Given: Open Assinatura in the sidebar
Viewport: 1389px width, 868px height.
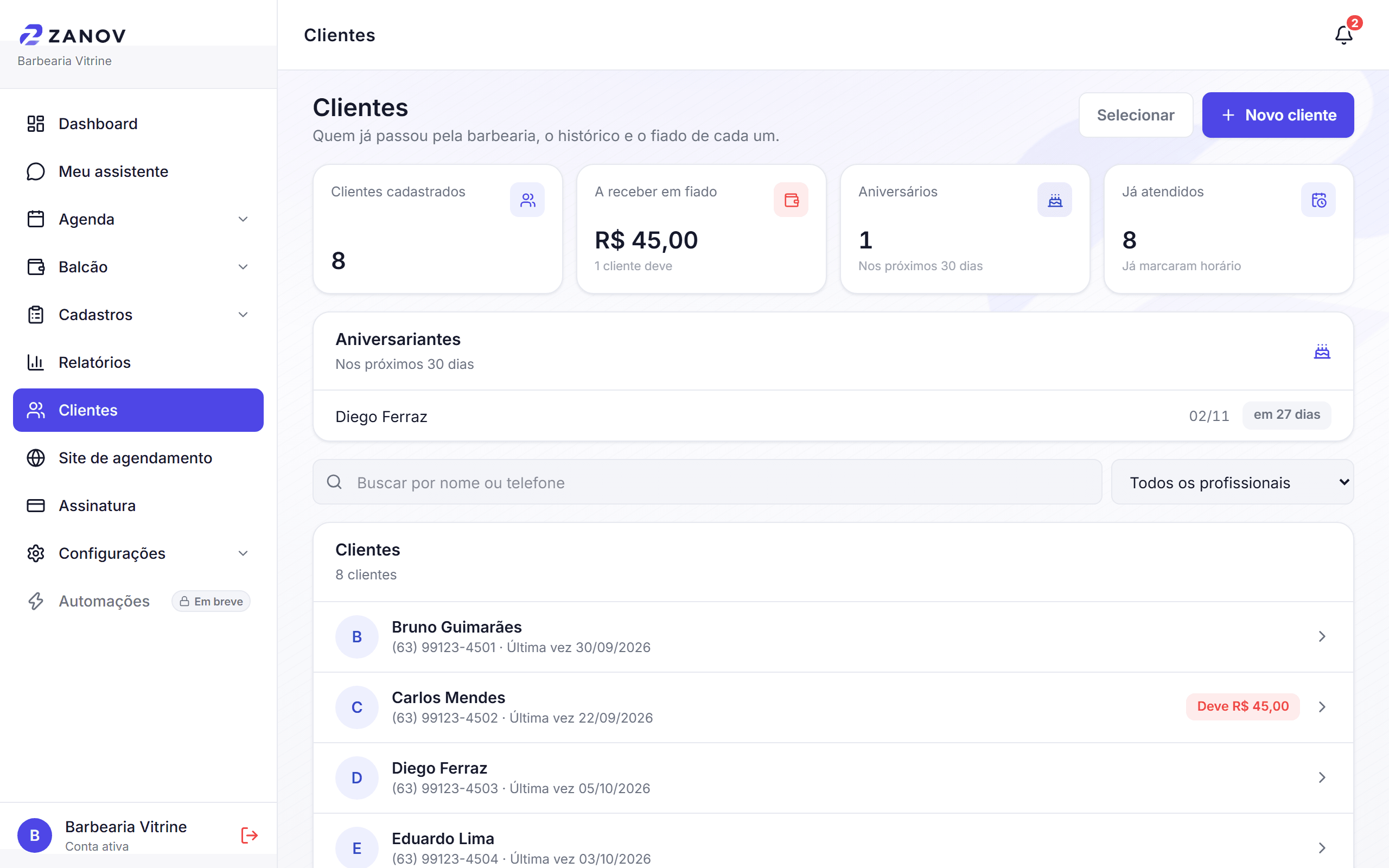Looking at the screenshot, I should point(138,506).
